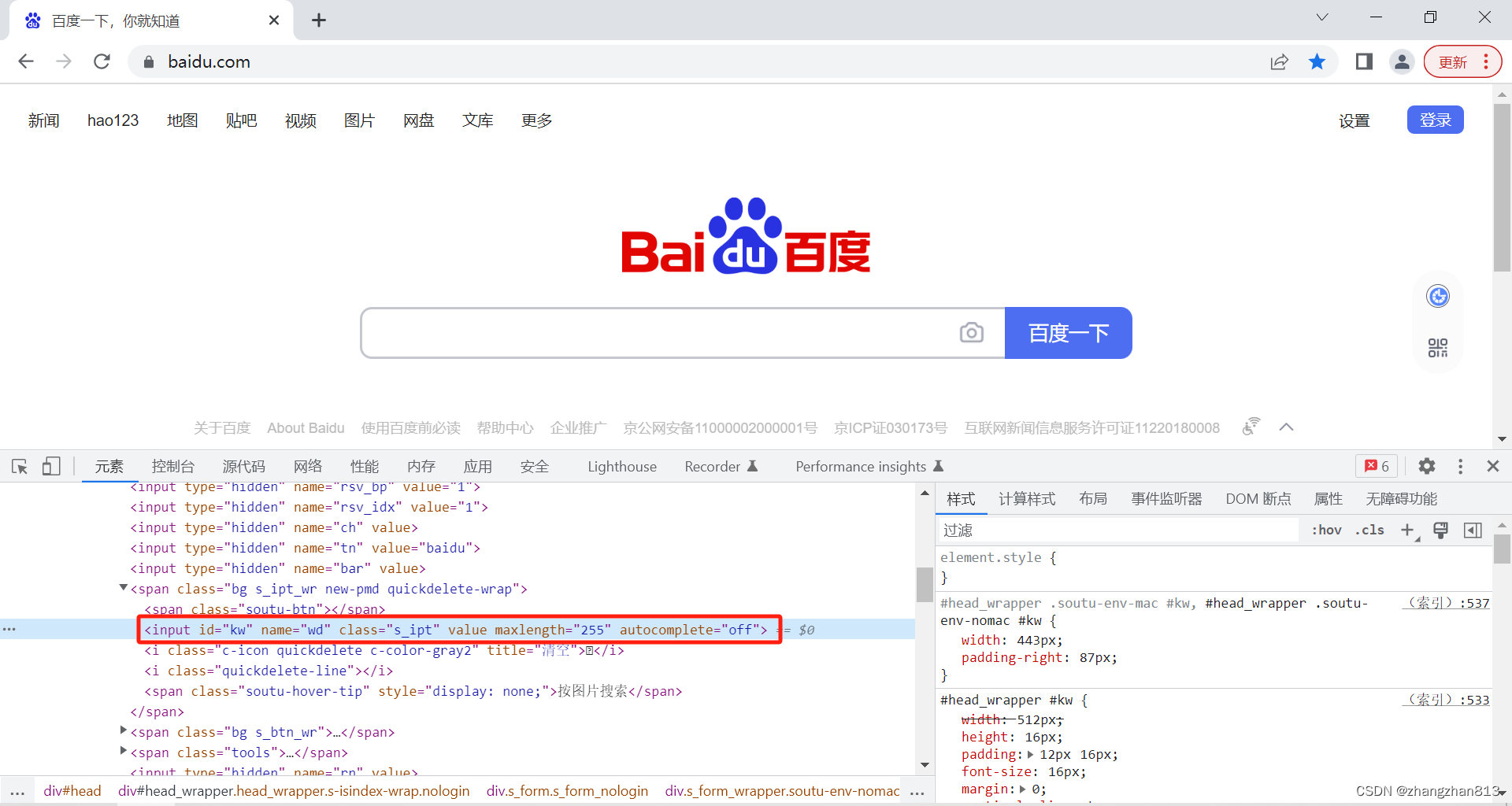1512x806 pixels.
Task: Collapse the footer with the up chevron
Action: point(1286,427)
